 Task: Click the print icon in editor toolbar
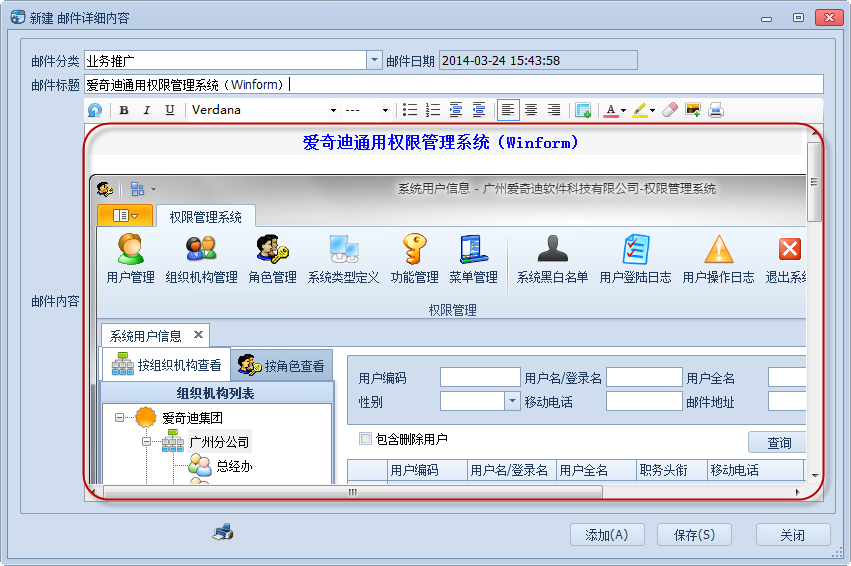click(716, 110)
